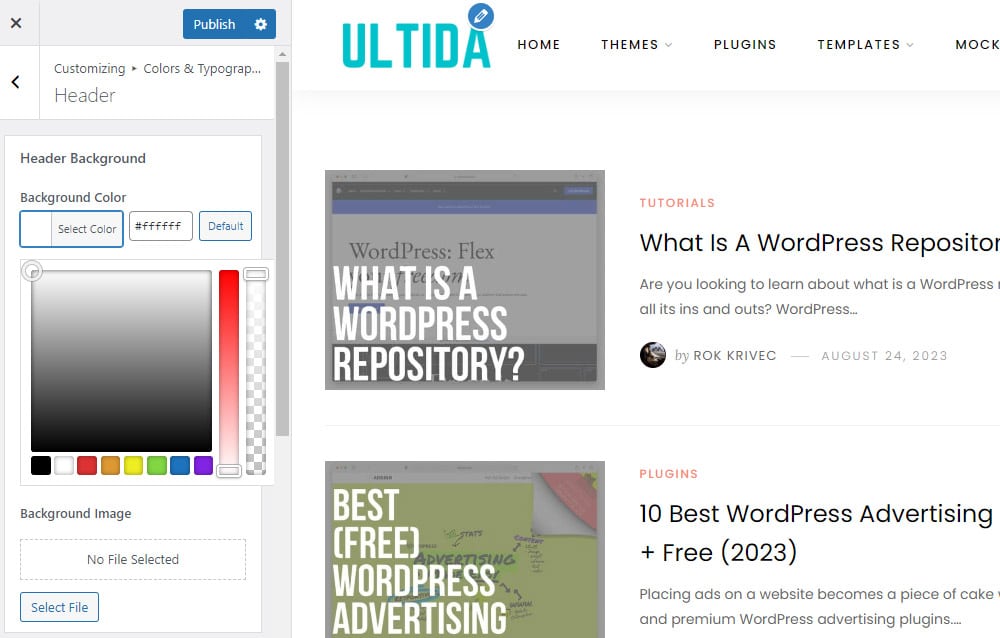
Task: Pick the black palette swatch
Action: 41,465
